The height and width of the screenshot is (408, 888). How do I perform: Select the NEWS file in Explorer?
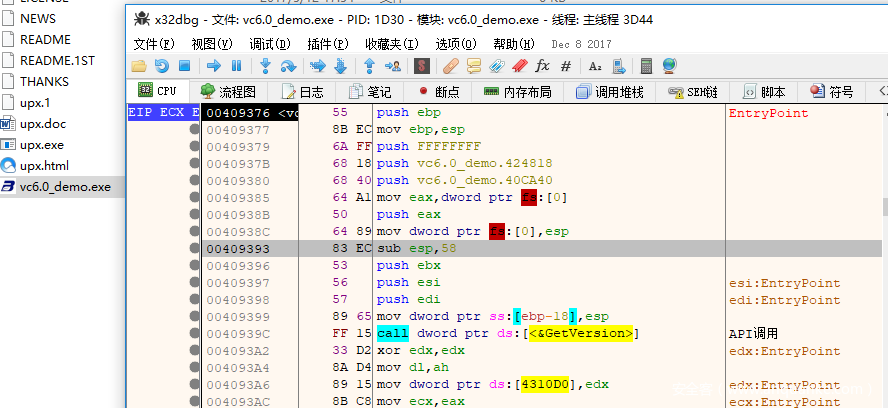38,19
